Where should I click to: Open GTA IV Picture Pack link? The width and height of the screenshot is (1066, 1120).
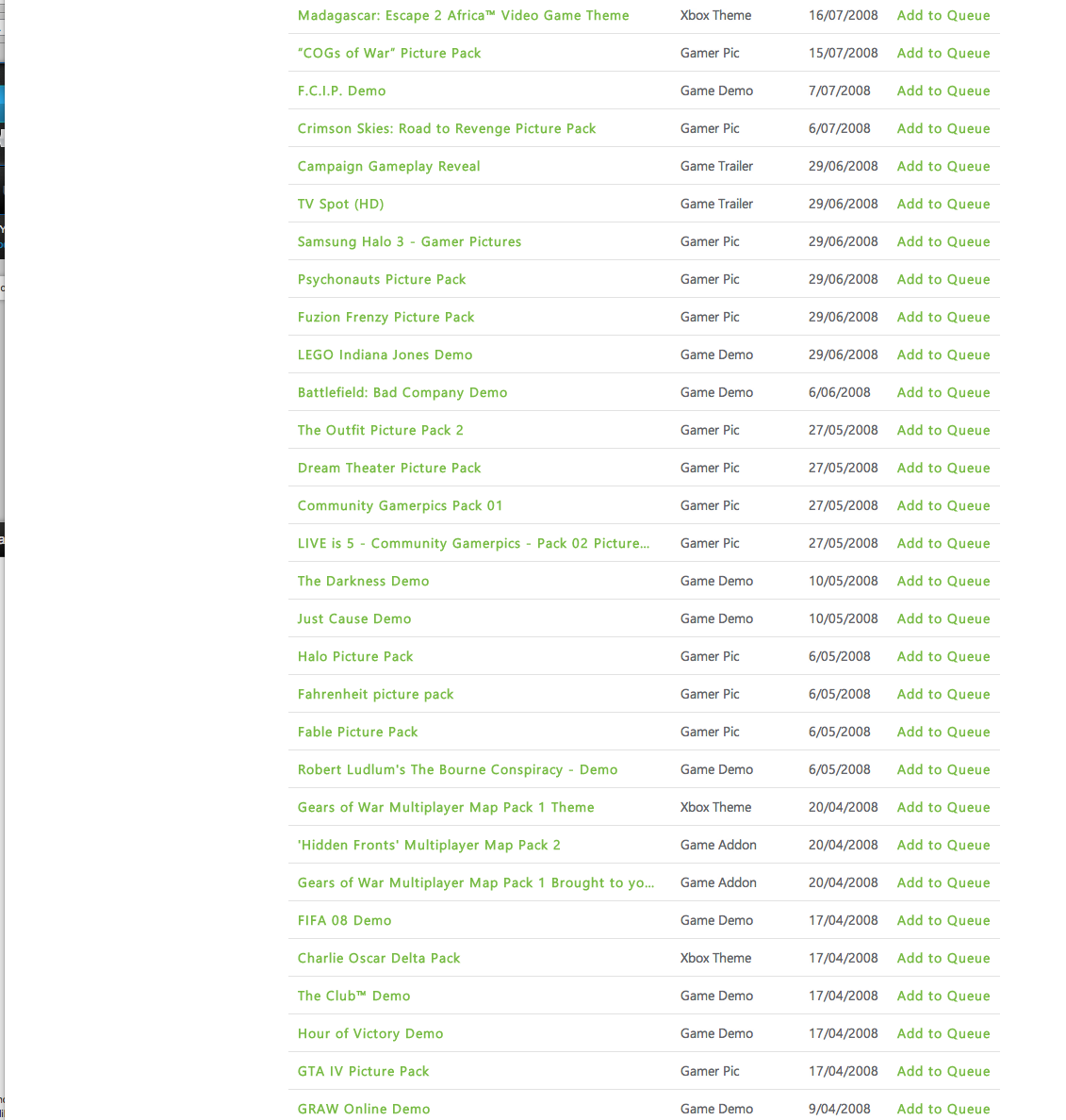(x=364, y=1071)
